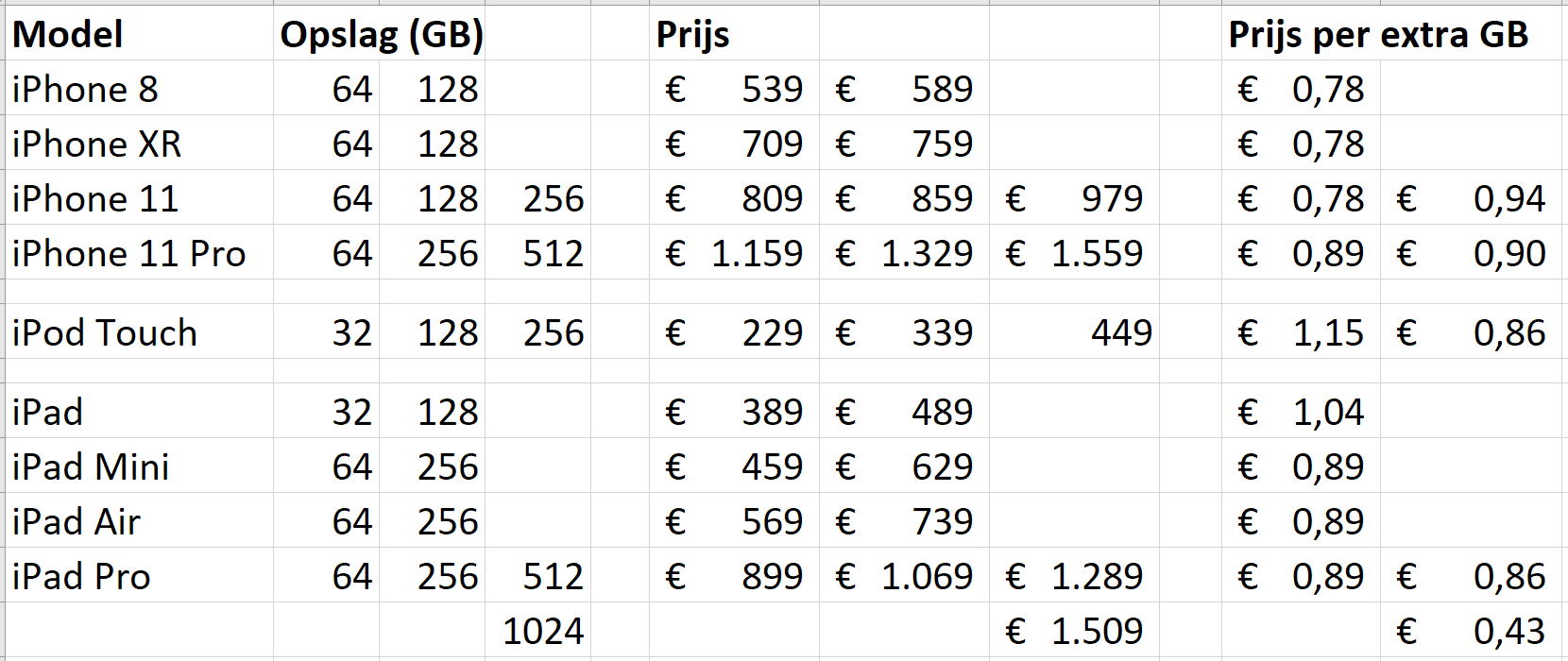The width and height of the screenshot is (1568, 661).
Task: Click the € 539 price cell
Action: click(734, 90)
